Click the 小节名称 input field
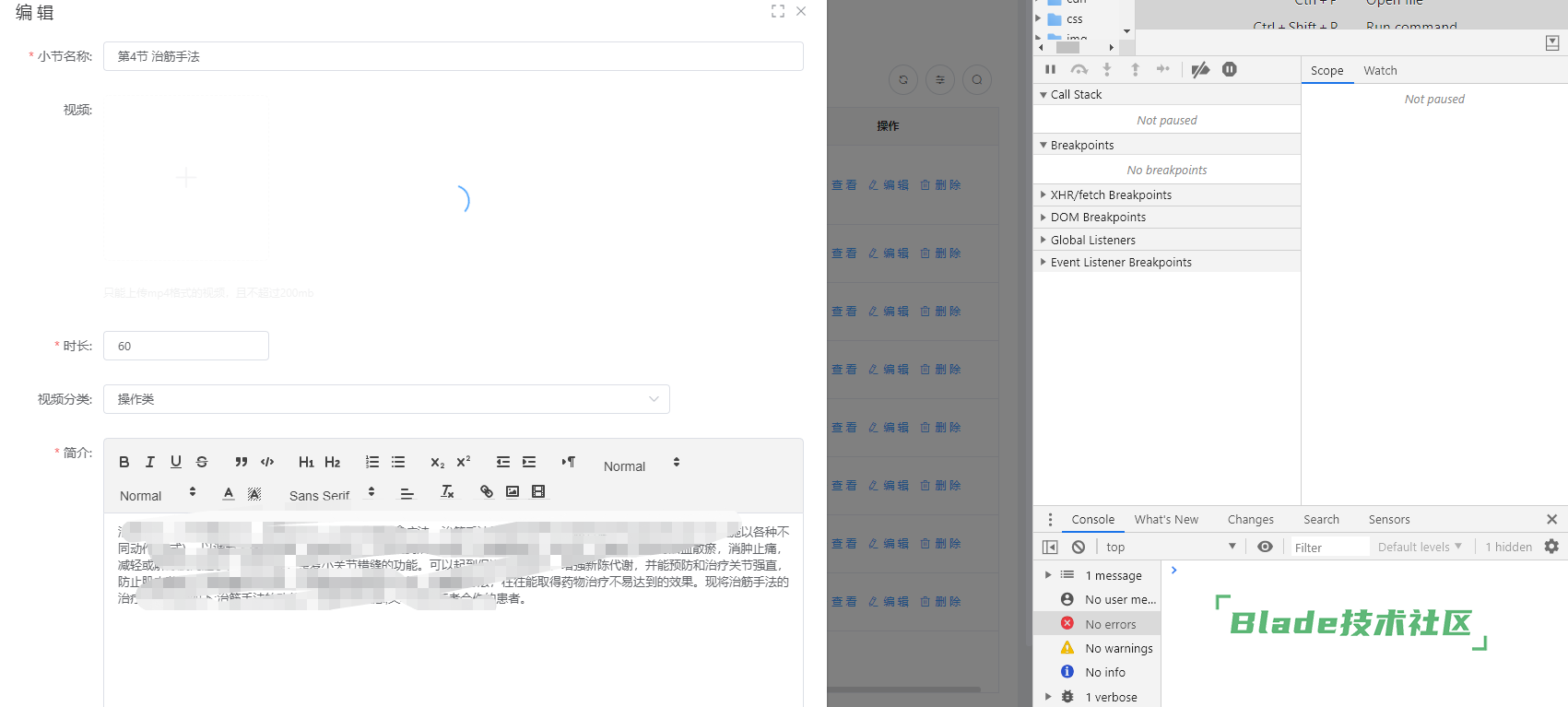 click(x=454, y=56)
